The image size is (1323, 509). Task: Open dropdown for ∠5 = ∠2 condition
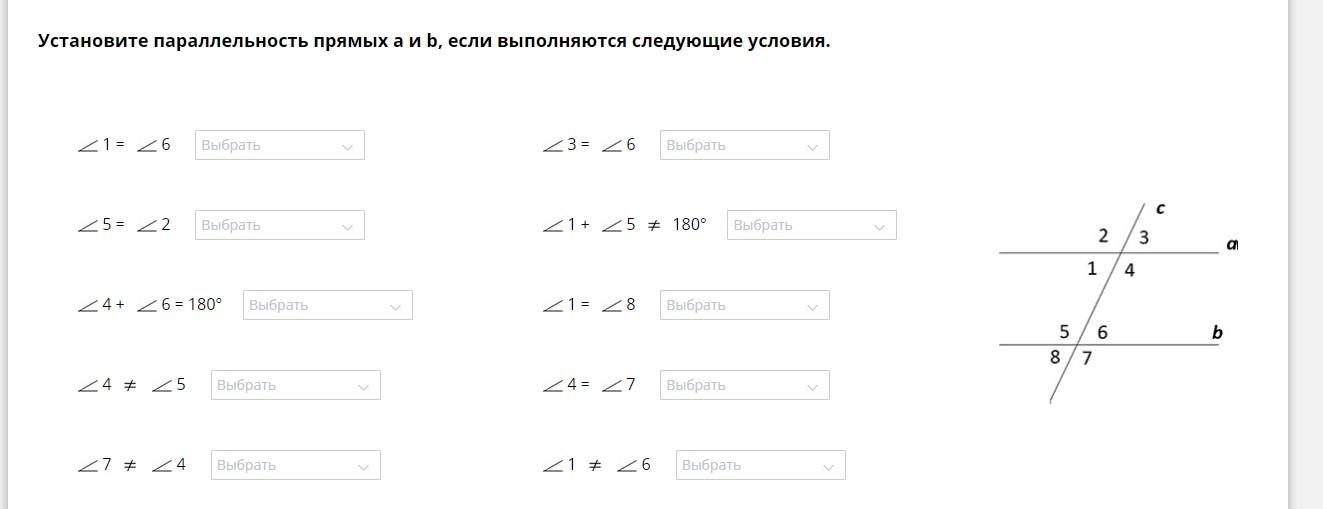point(280,225)
